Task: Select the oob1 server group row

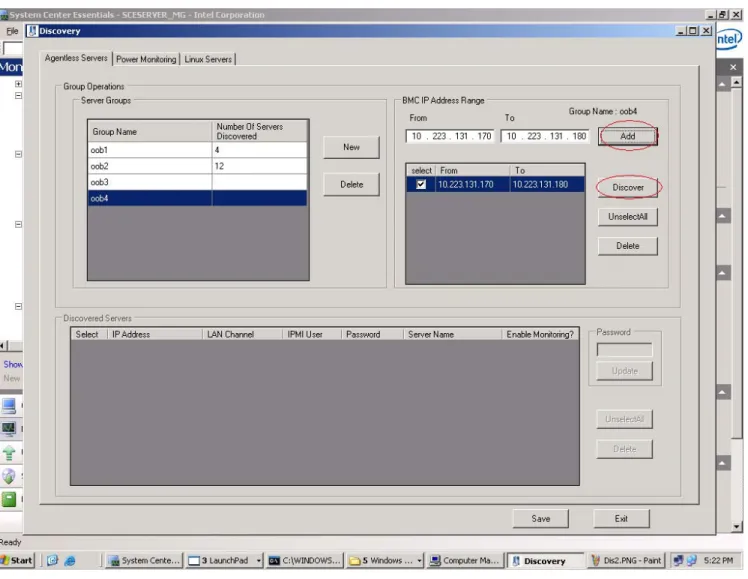Action: [x=197, y=150]
